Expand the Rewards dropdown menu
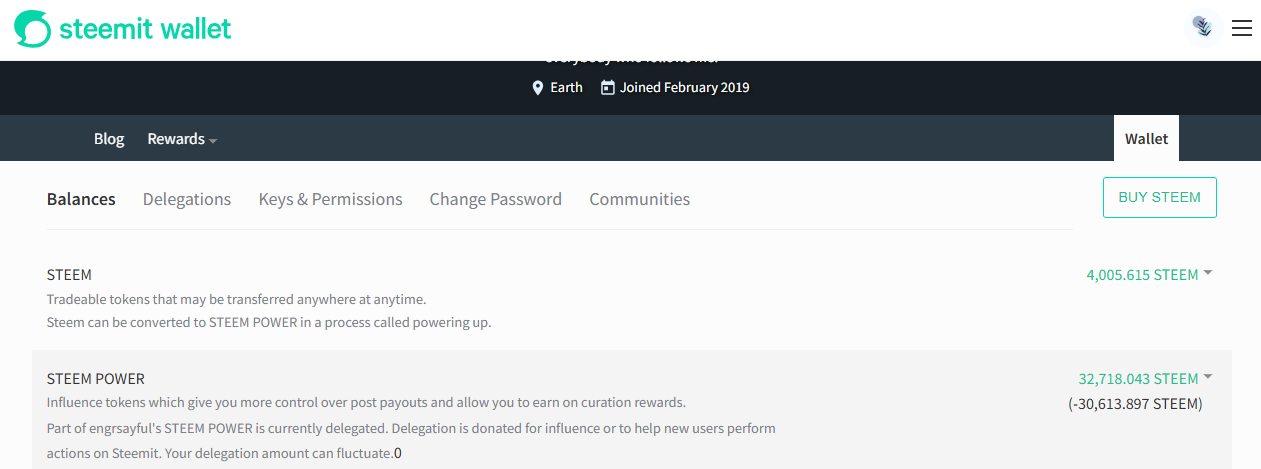Viewport: 1261px width, 469px height. click(182, 139)
